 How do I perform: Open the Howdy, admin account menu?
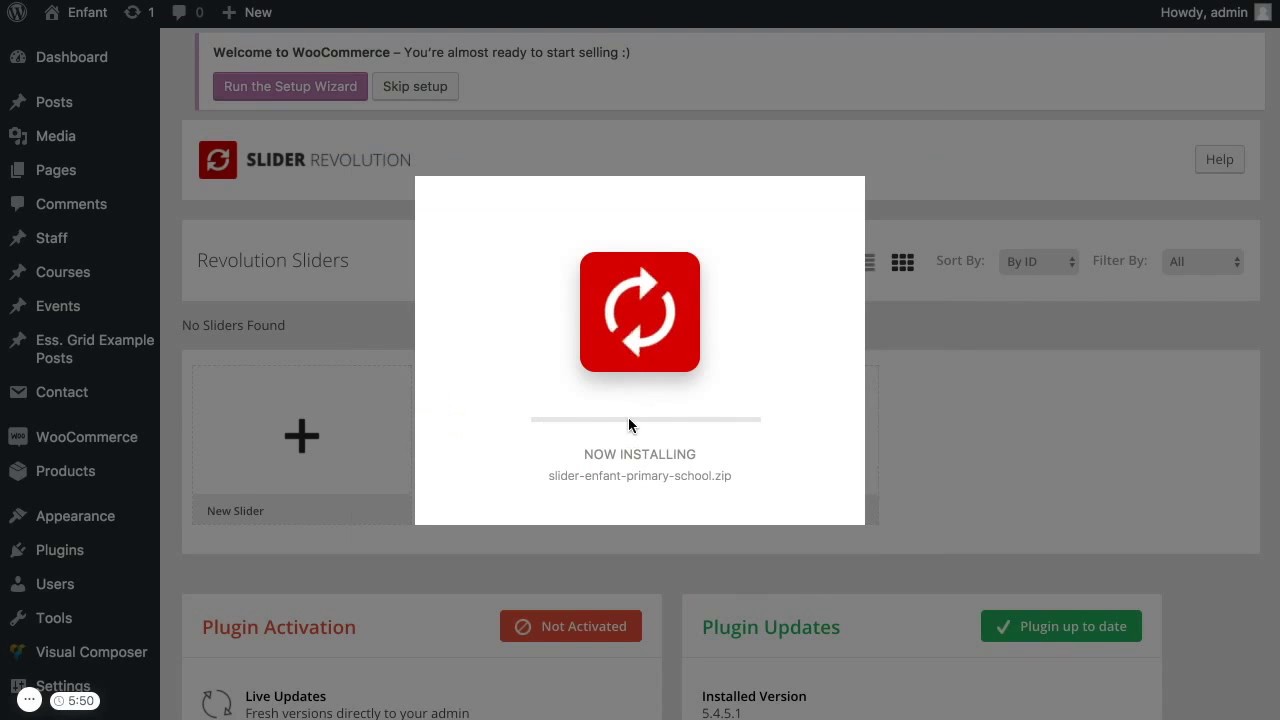1216,12
